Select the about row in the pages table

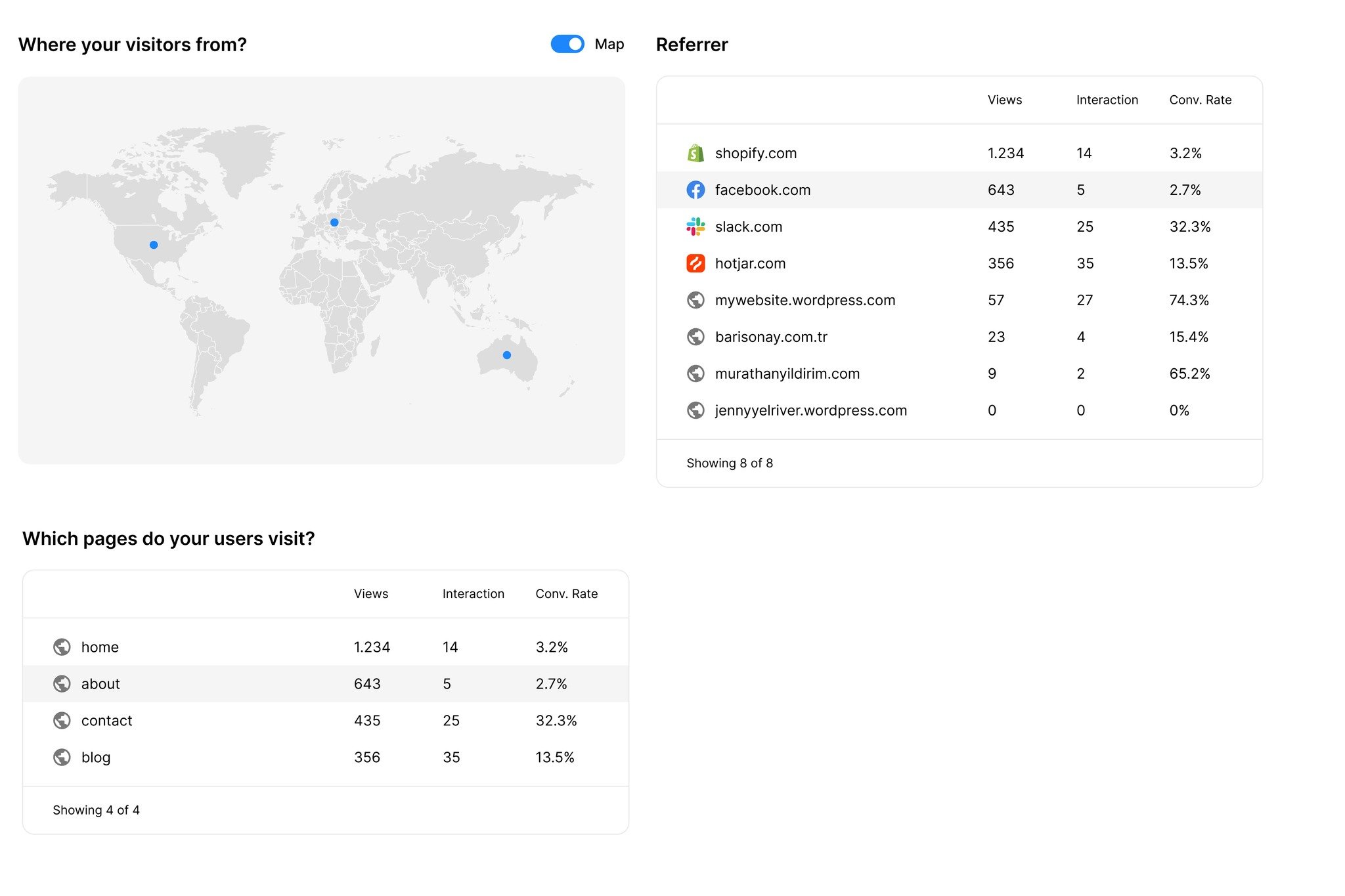tap(100, 683)
